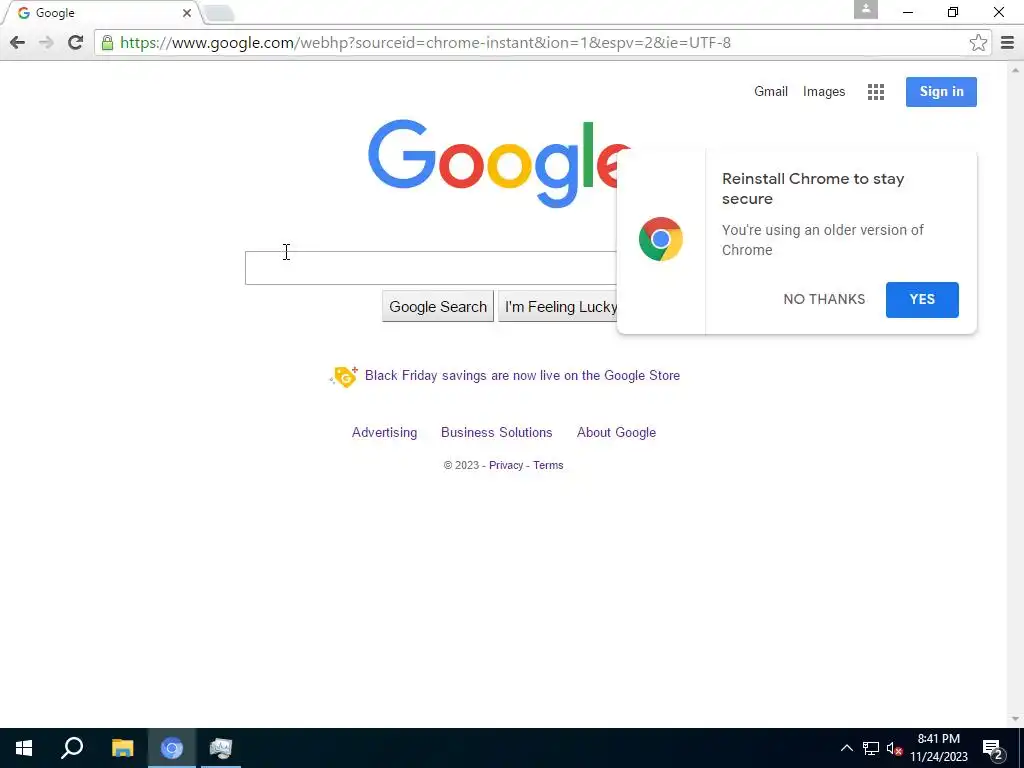The height and width of the screenshot is (768, 1024).
Task: Click the Google logo
Action: 493,164
